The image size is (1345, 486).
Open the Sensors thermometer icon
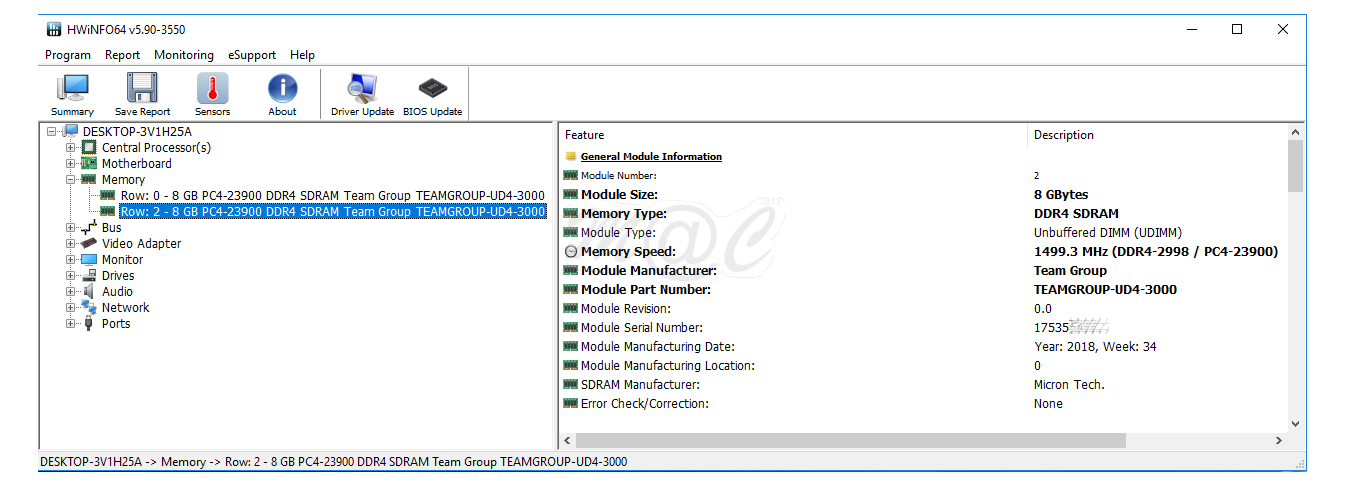point(212,88)
